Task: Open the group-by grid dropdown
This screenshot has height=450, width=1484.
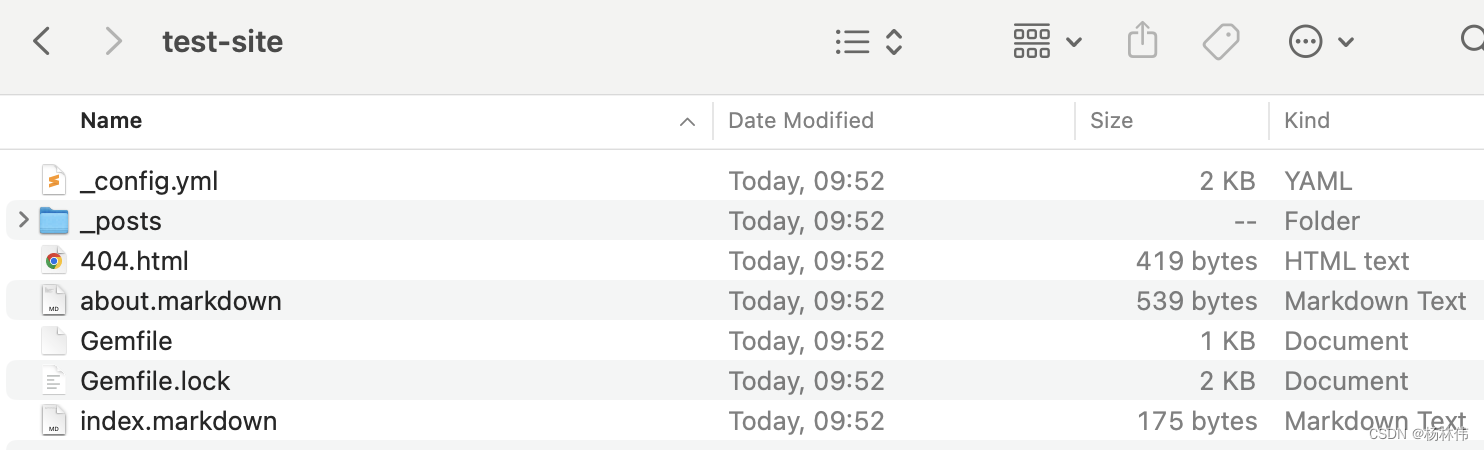Action: (x=1046, y=41)
